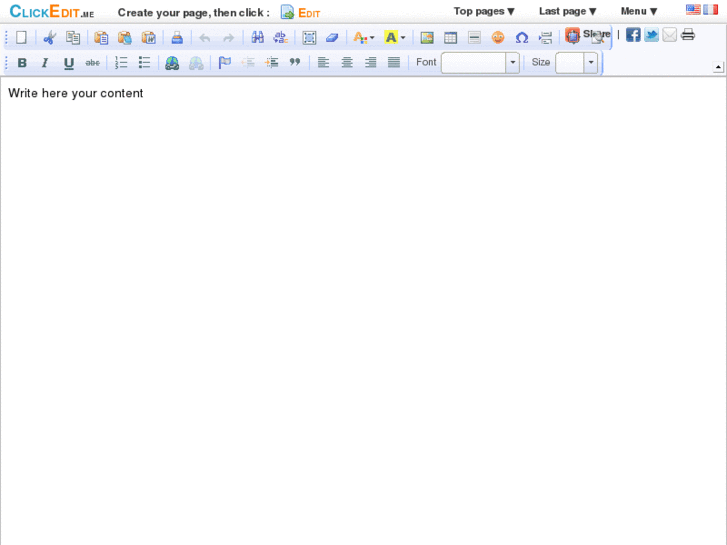Toggle numbered list

pos(121,63)
